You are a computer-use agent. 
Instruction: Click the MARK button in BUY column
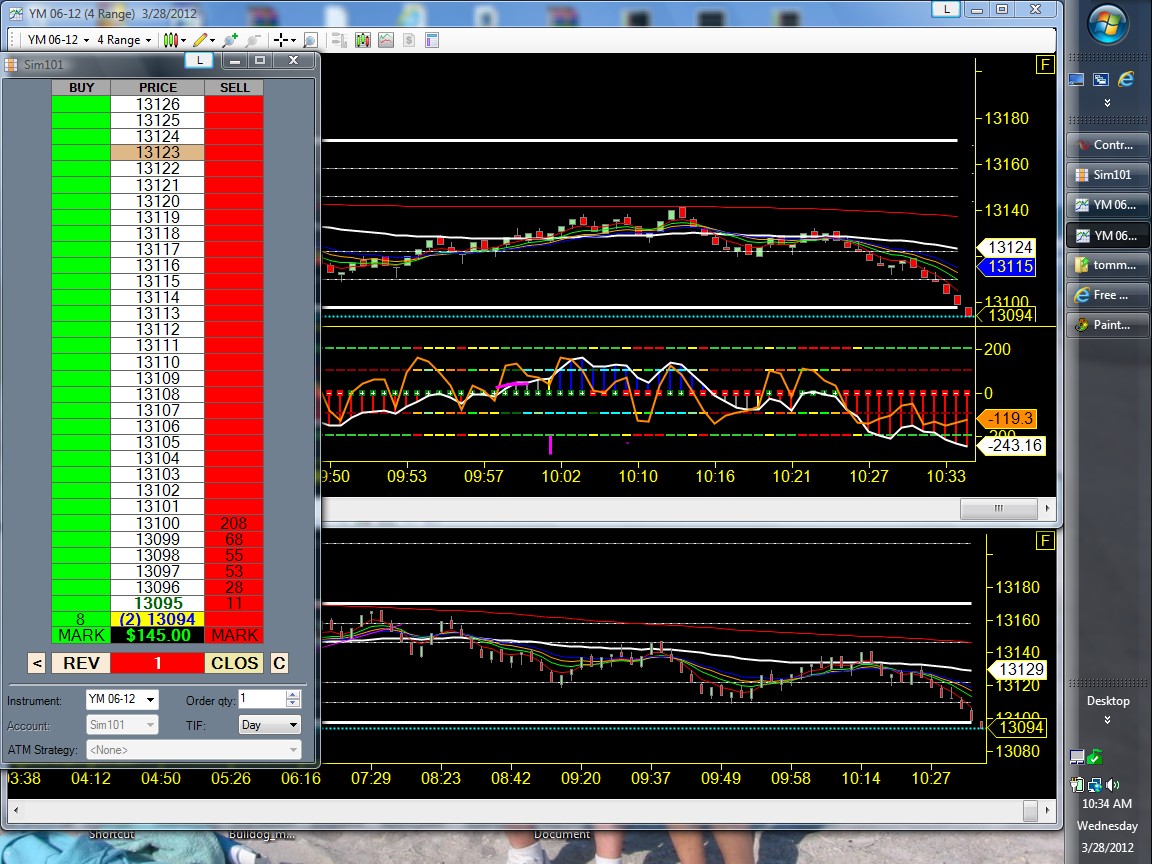pyautogui.click(x=81, y=636)
